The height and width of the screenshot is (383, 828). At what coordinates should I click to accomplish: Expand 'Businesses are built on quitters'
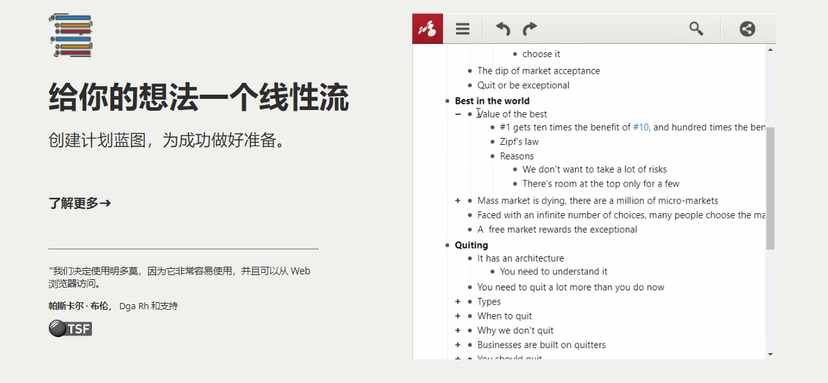458,345
